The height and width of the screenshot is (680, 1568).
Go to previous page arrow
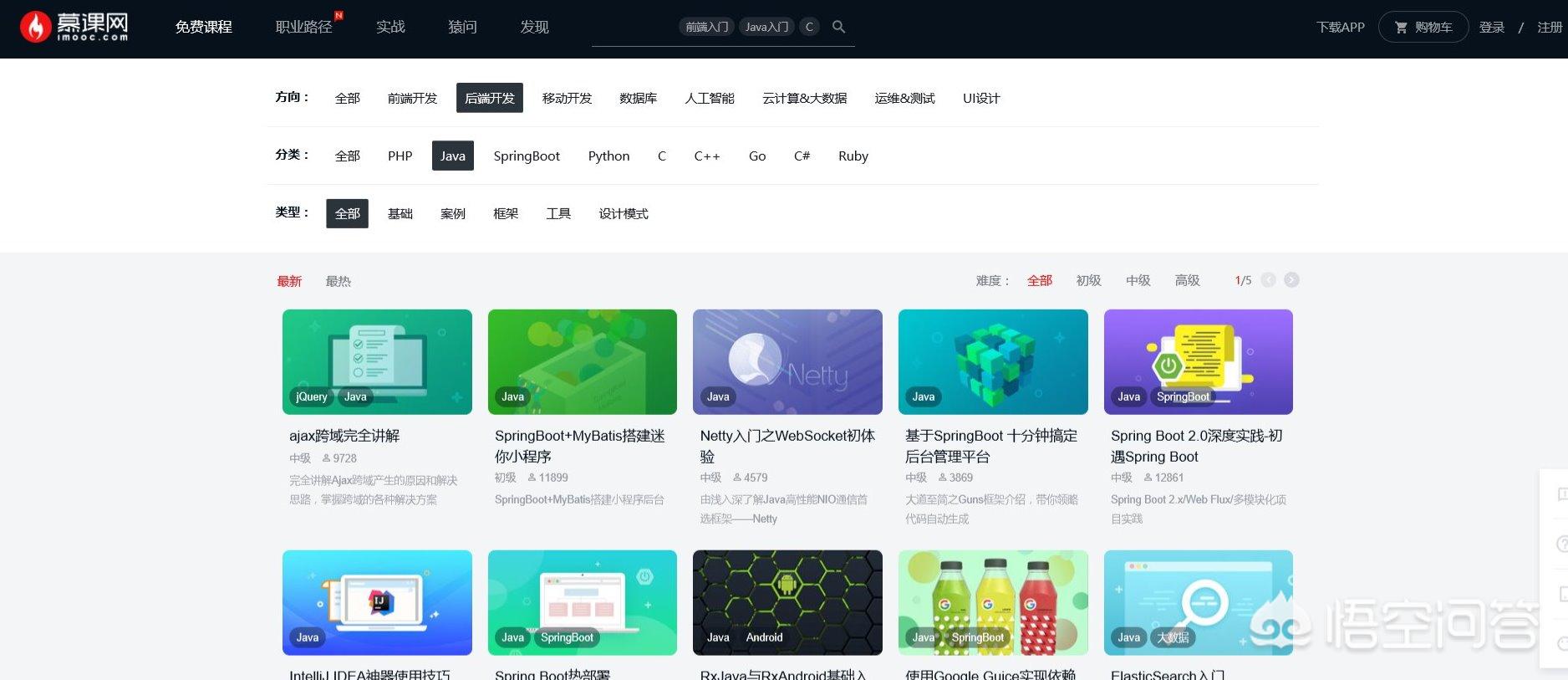pos(1268,280)
